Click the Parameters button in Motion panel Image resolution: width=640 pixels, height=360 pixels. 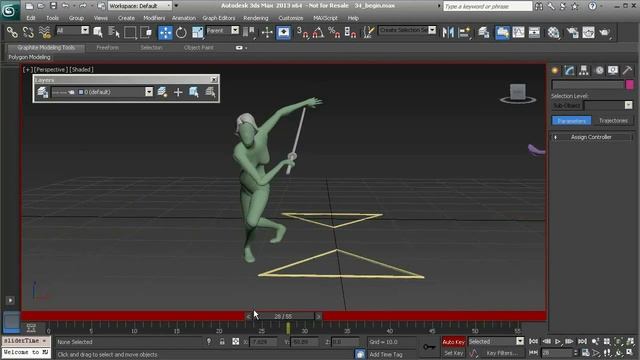tap(571, 120)
